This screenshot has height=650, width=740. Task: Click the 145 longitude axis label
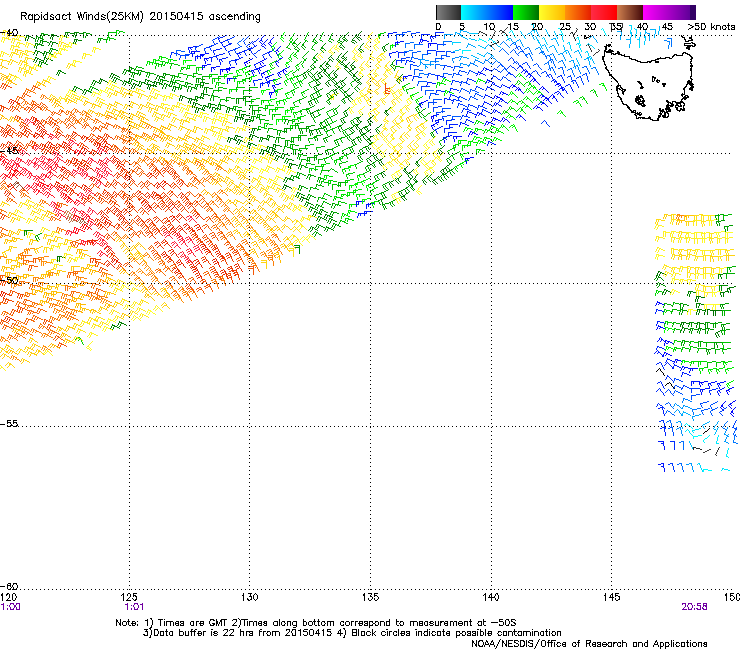[611, 597]
